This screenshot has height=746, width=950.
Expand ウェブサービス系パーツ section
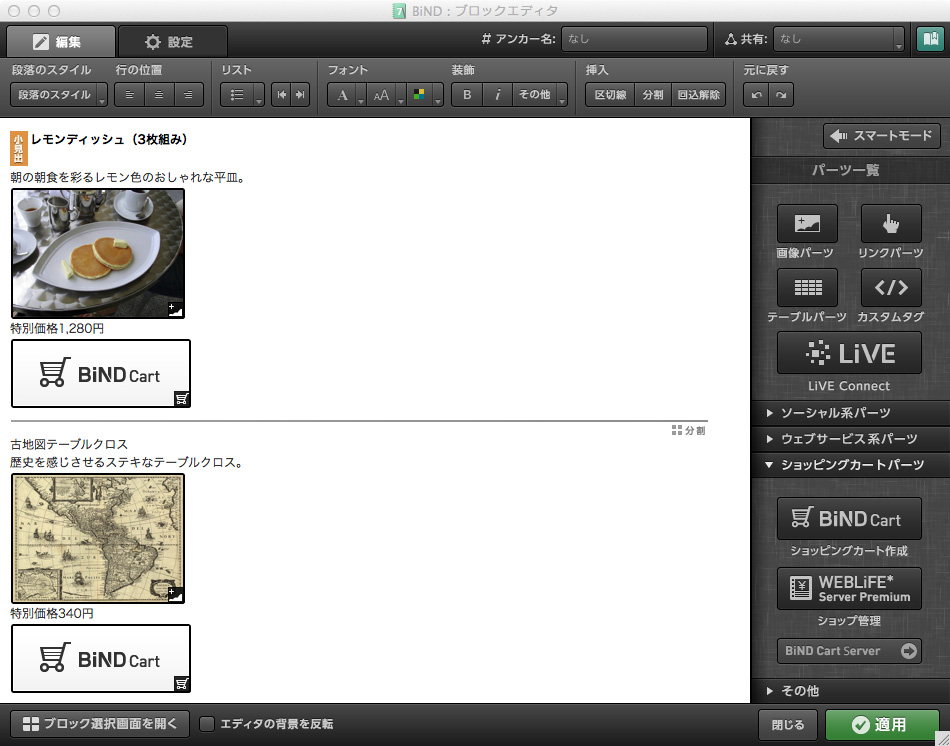click(x=850, y=439)
